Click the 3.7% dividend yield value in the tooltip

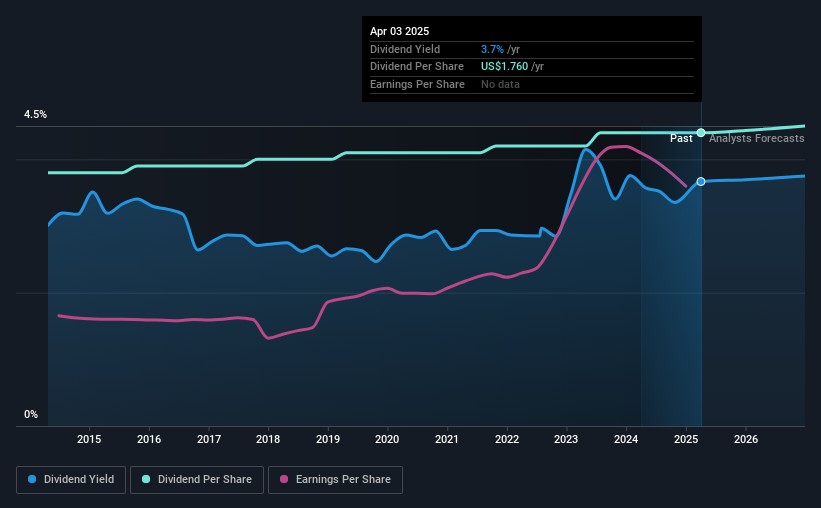(x=492, y=49)
